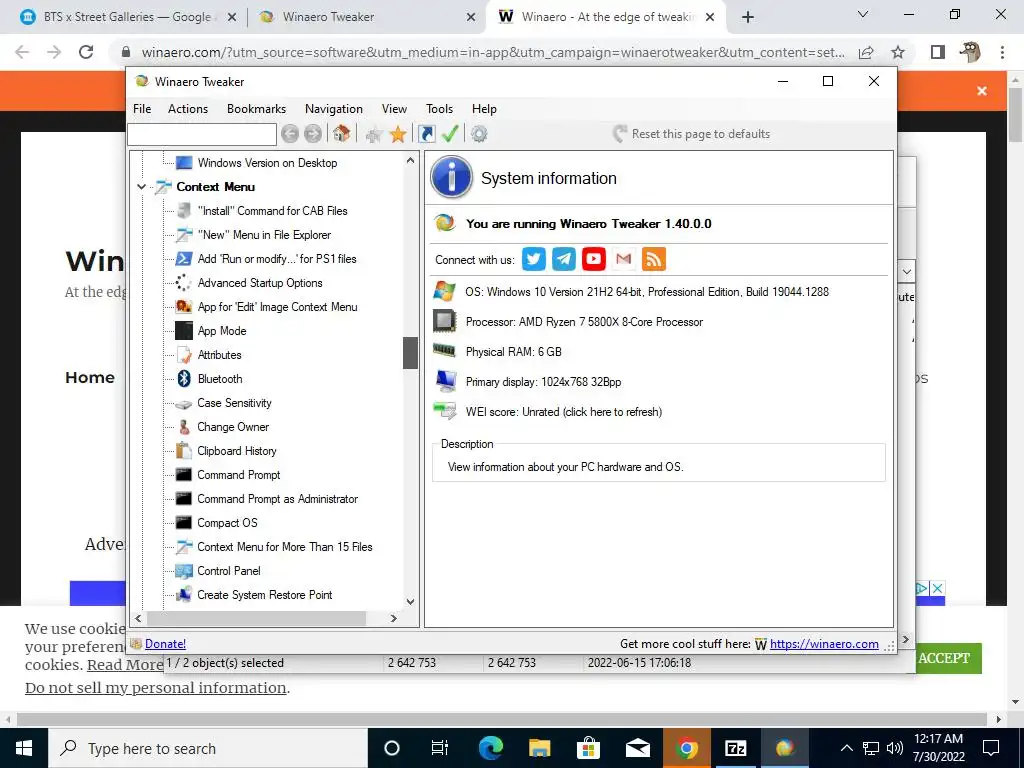Show hidden system tray icons chevron

pyautogui.click(x=846, y=748)
